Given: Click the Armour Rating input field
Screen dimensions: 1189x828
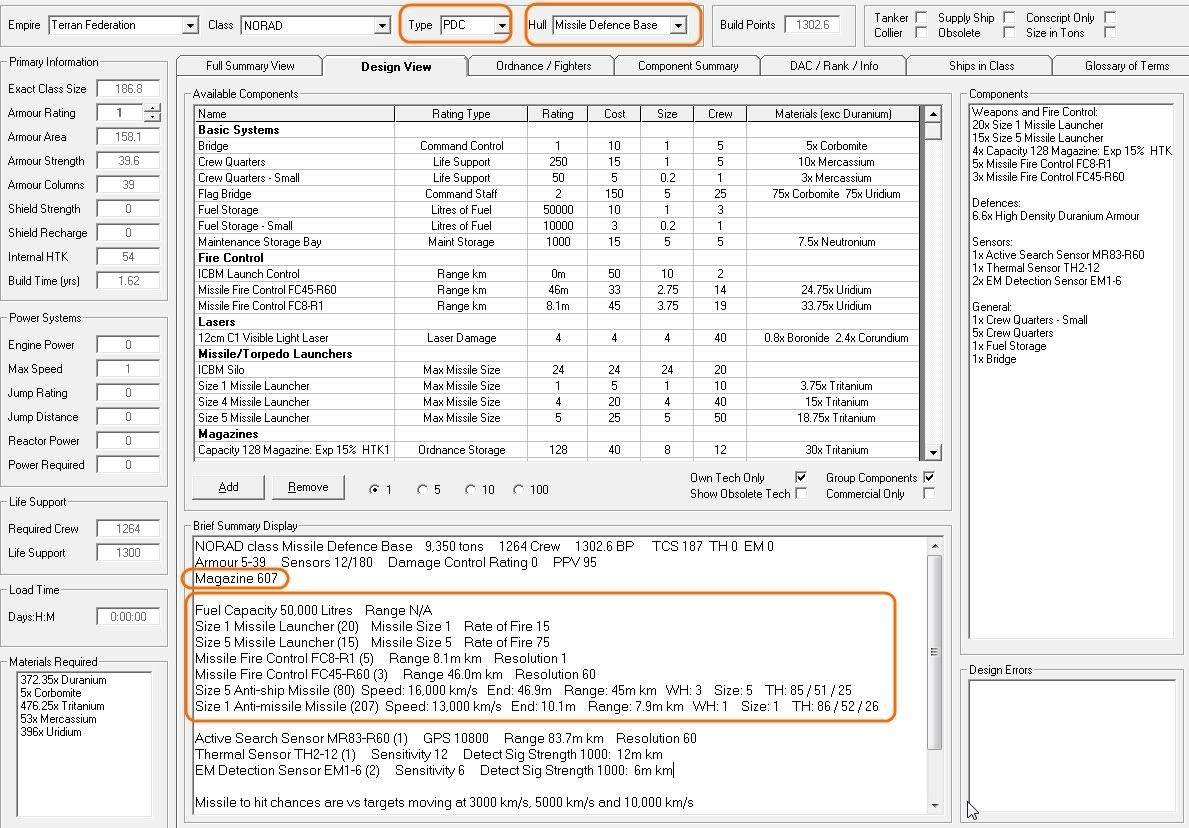Looking at the screenshot, I should pyautogui.click(x=120, y=113).
